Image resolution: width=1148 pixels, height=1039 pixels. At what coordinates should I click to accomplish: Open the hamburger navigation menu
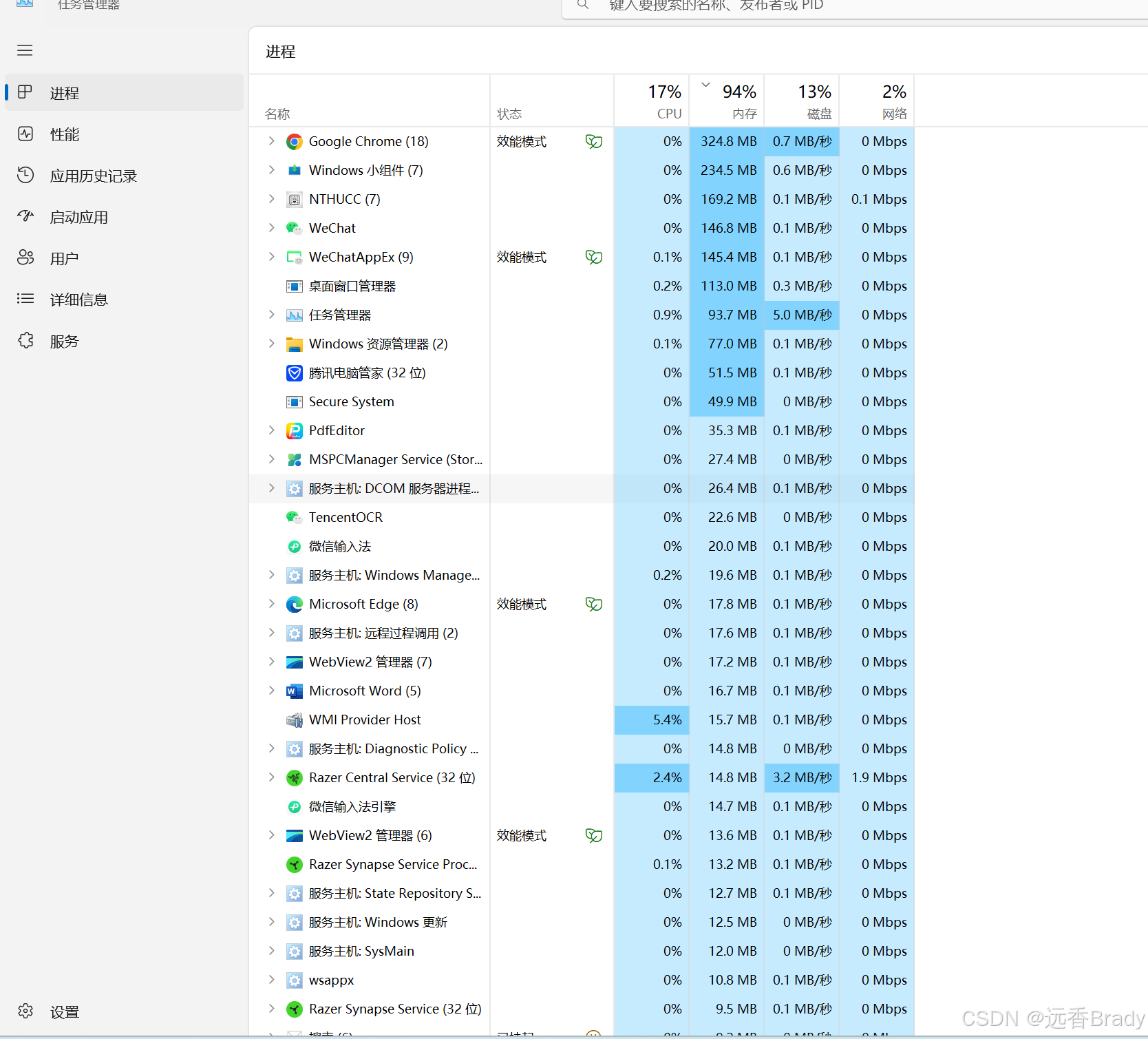tap(25, 50)
